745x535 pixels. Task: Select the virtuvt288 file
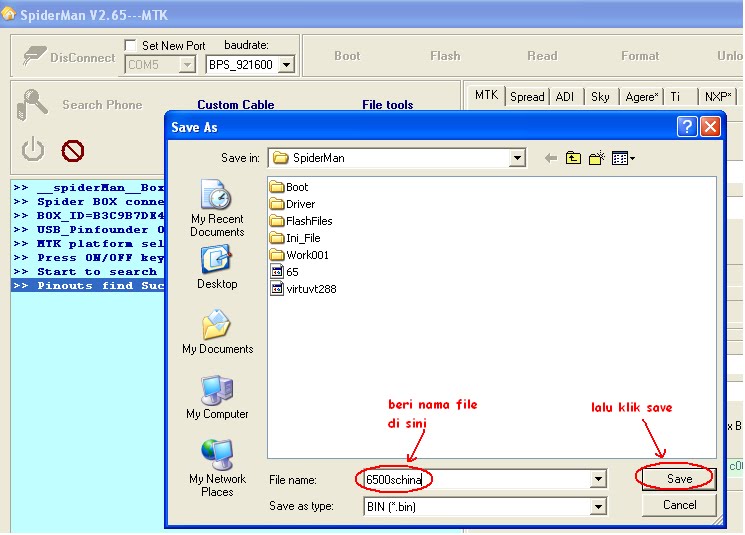(x=303, y=289)
